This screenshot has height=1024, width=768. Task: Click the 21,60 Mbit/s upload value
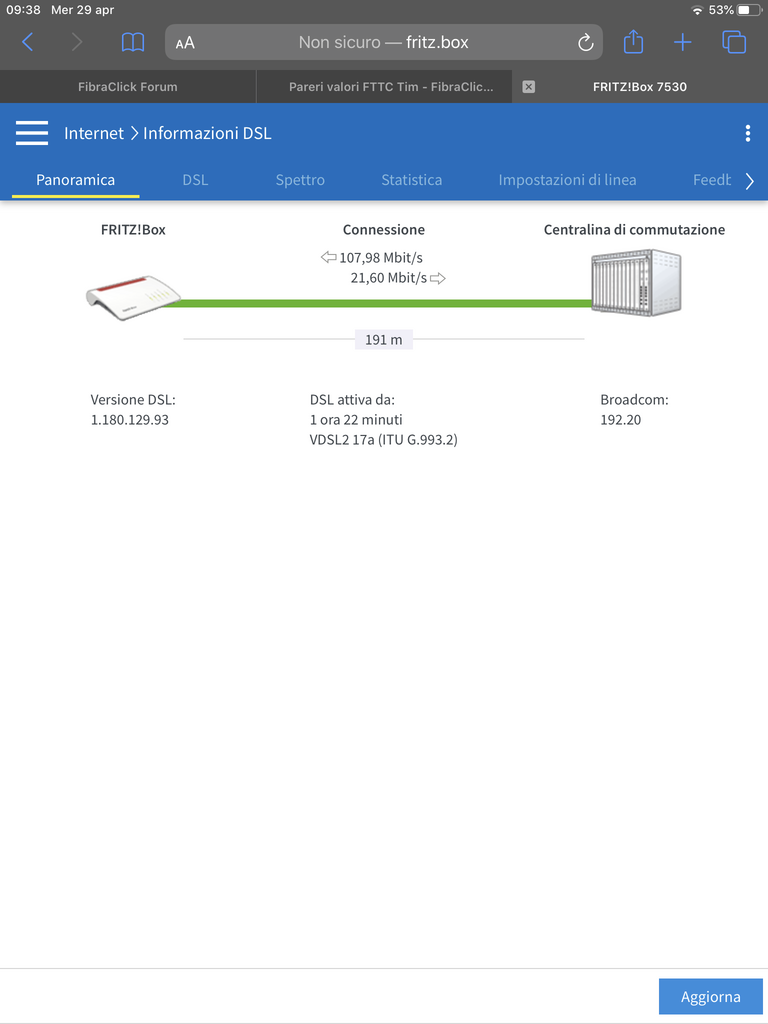[389, 278]
